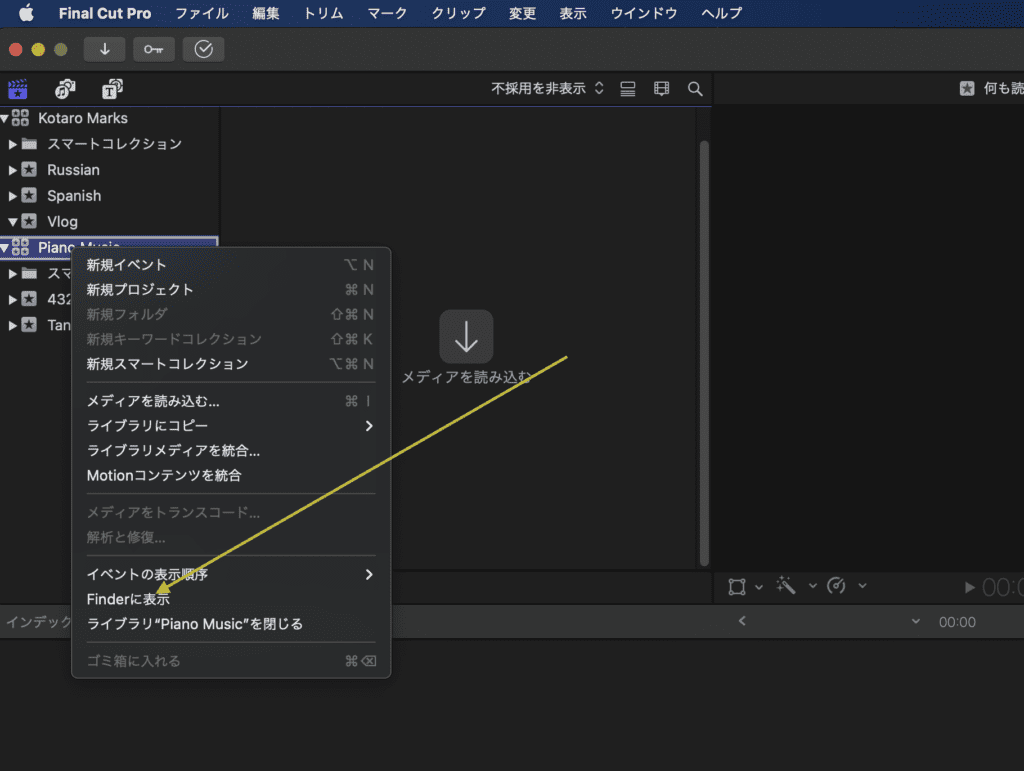Viewport: 1024px width, 771px height.
Task: Click the Vlog event star icon
Action: [x=29, y=221]
